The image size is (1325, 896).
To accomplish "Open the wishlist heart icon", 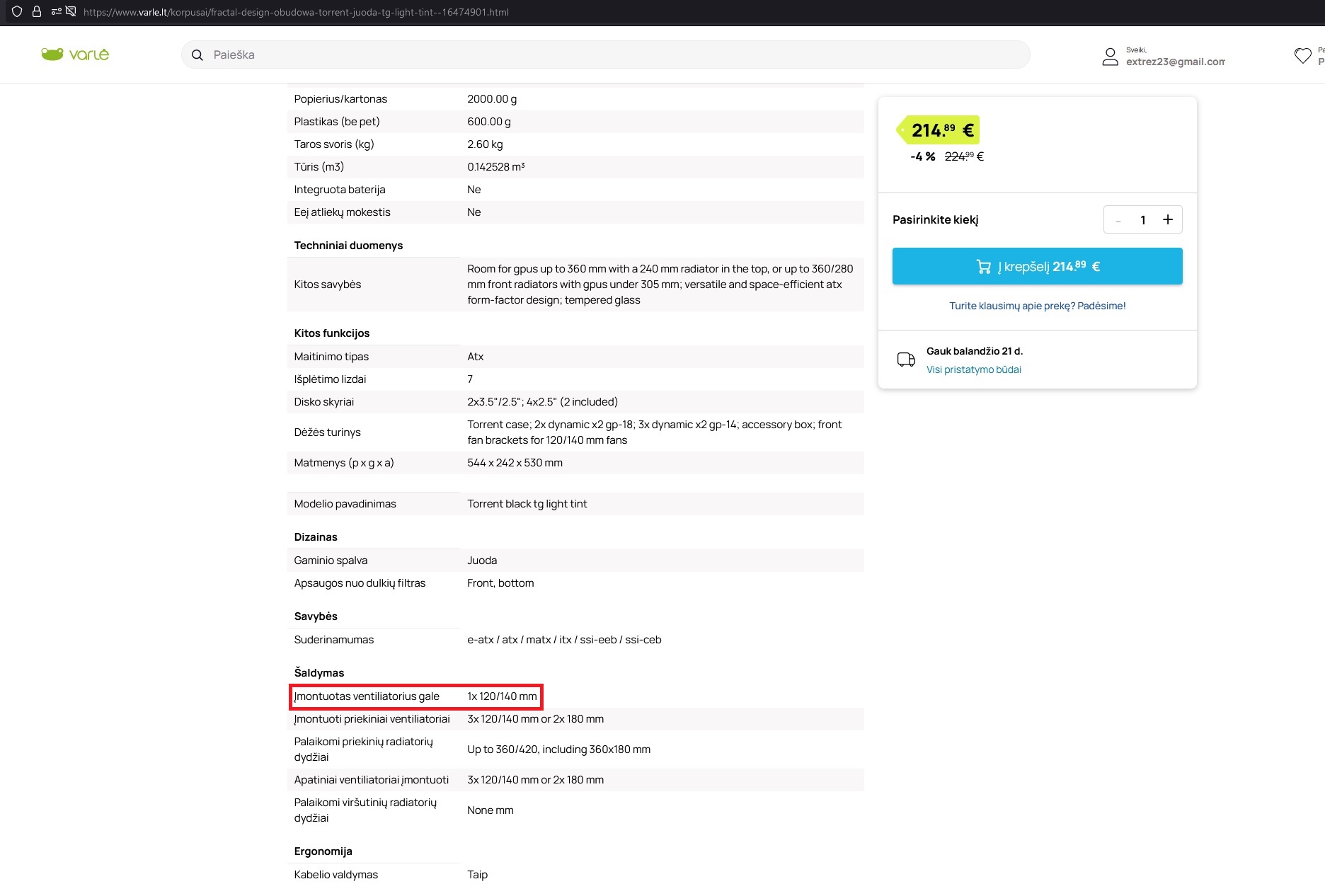I will pos(1302,56).
